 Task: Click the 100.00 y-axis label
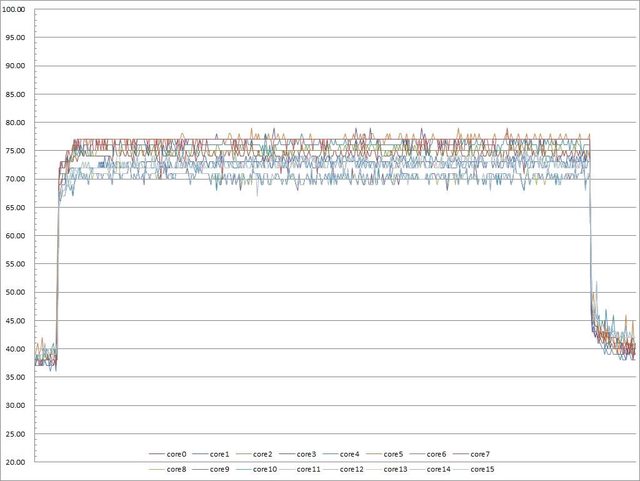17,10
